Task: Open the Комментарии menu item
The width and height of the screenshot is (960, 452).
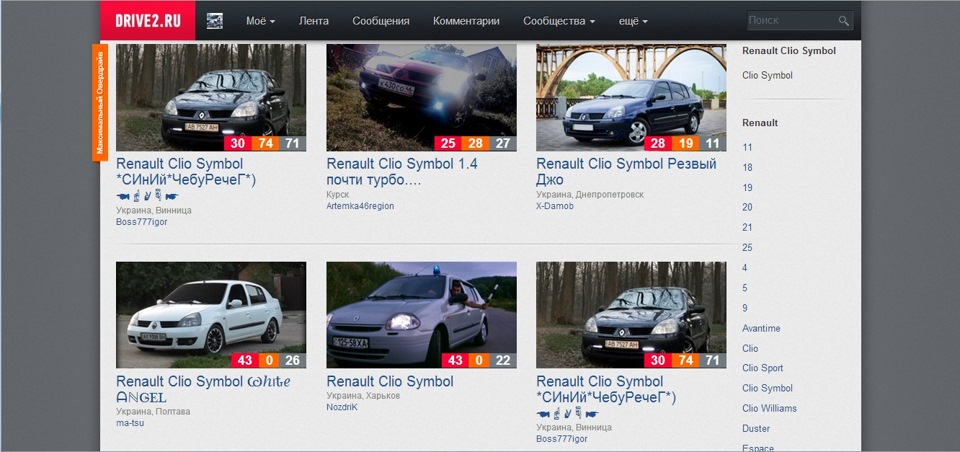Action: 466,21
